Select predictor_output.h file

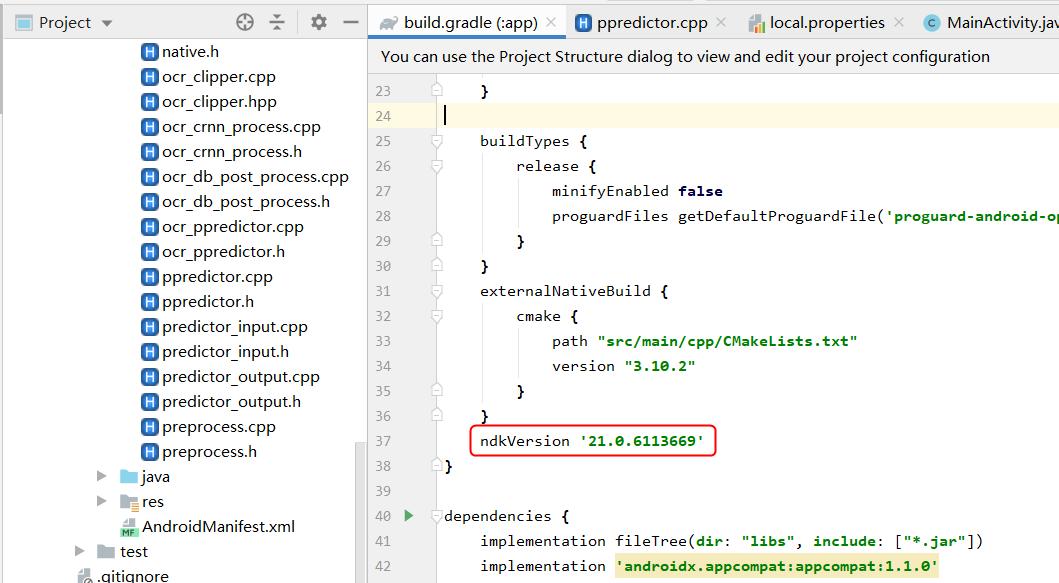point(231,402)
